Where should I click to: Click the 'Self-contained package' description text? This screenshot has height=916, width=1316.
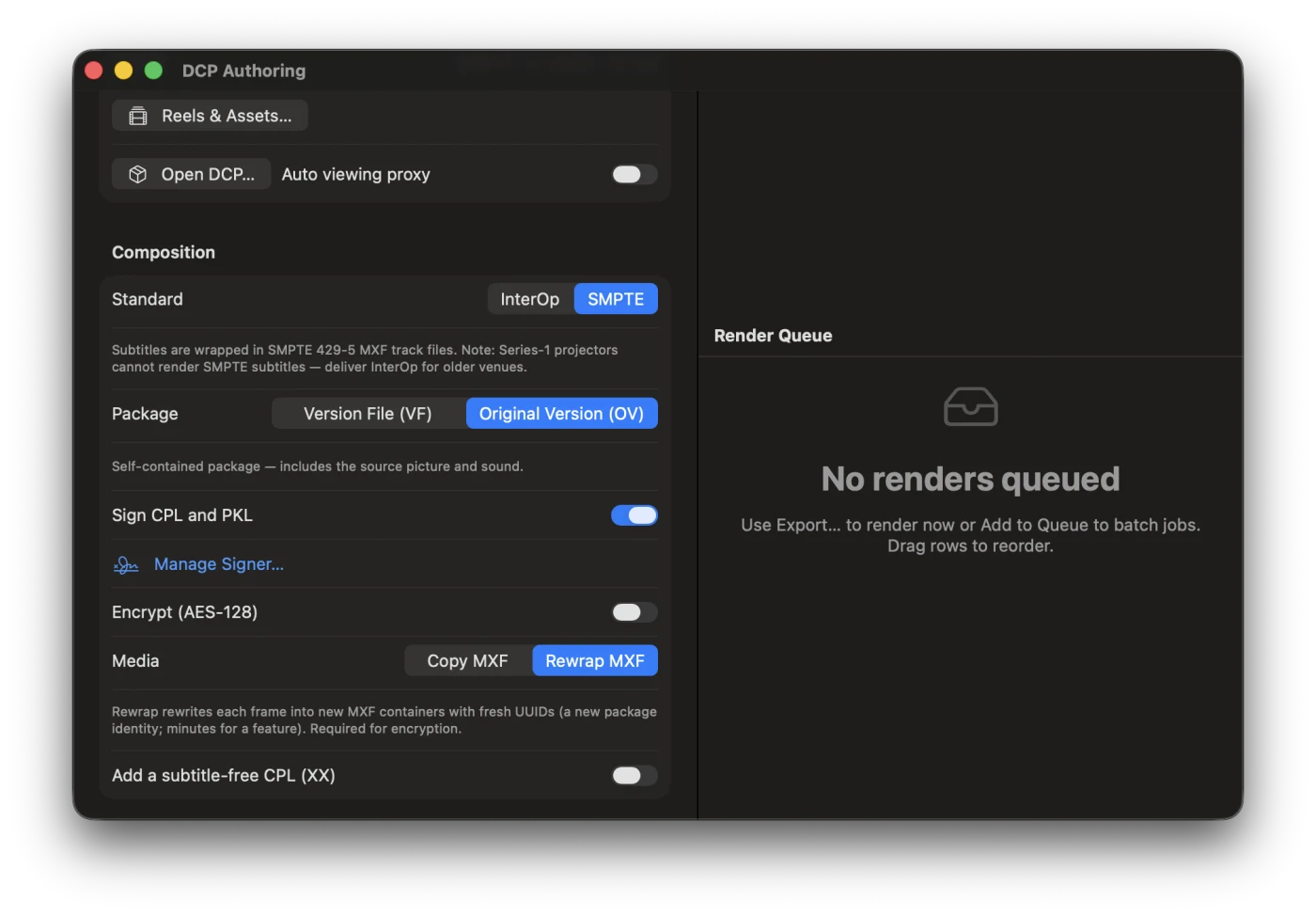(318, 466)
